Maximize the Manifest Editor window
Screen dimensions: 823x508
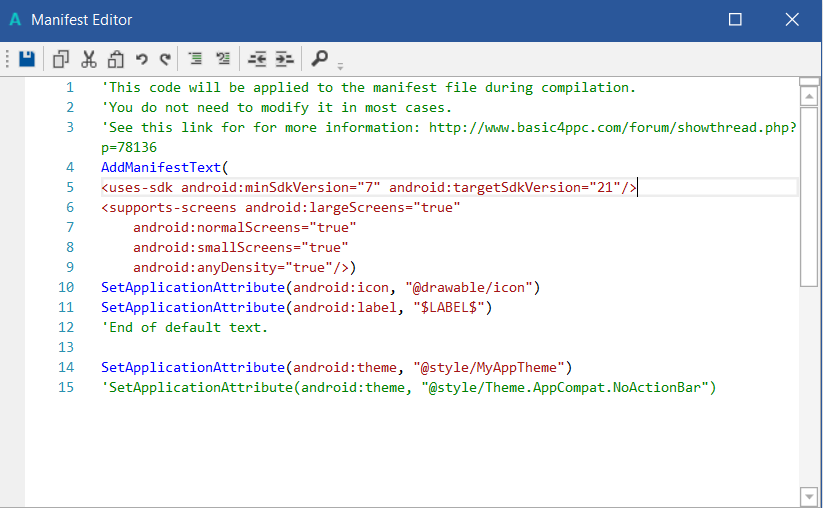pos(735,20)
